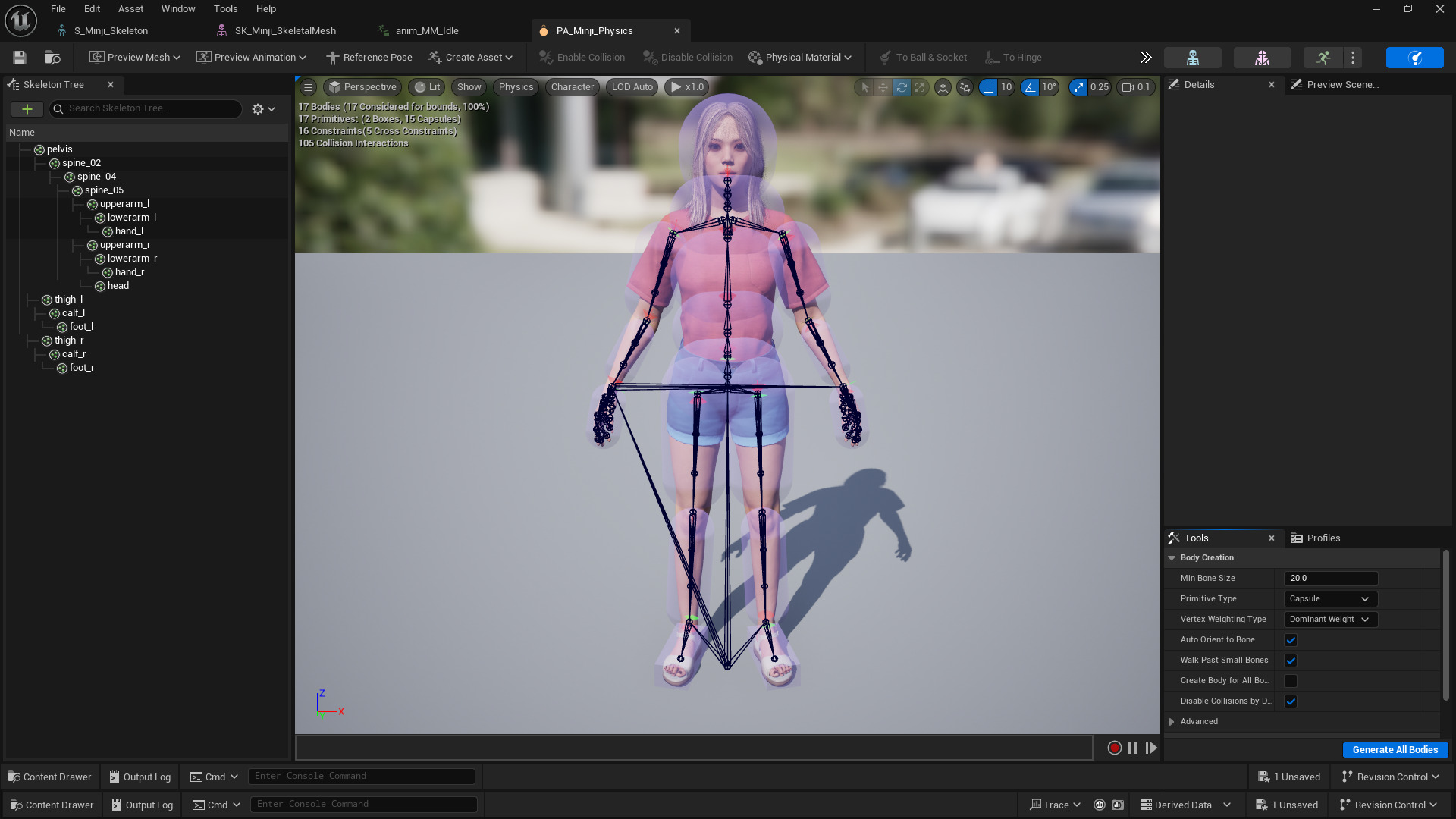Click the trace start icon in the status bar
Viewport: 1456px width, 819px height.
pos(1100,805)
